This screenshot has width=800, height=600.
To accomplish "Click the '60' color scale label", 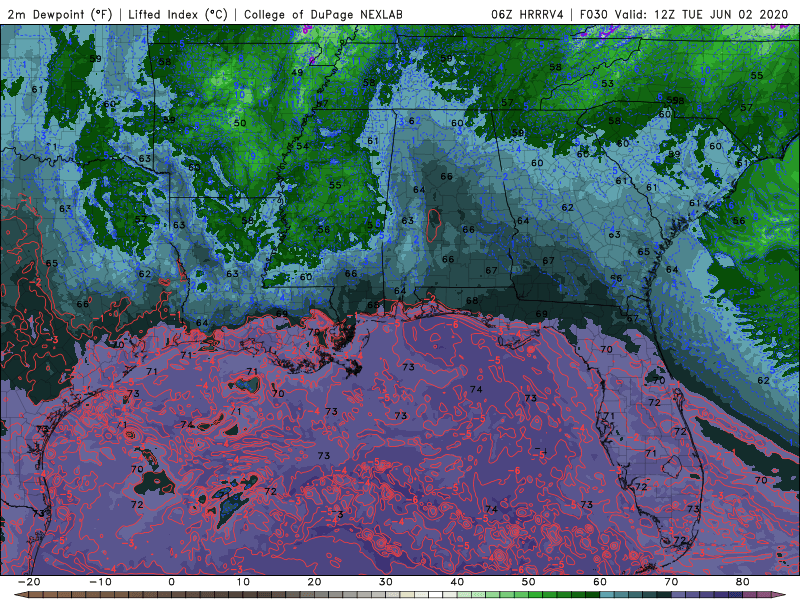I will pos(600,582).
